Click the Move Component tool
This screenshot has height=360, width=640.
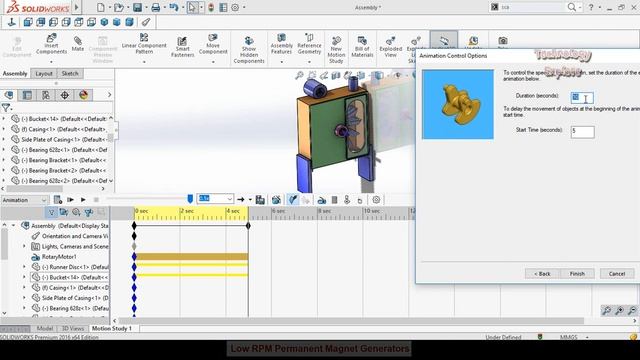[x=213, y=44]
